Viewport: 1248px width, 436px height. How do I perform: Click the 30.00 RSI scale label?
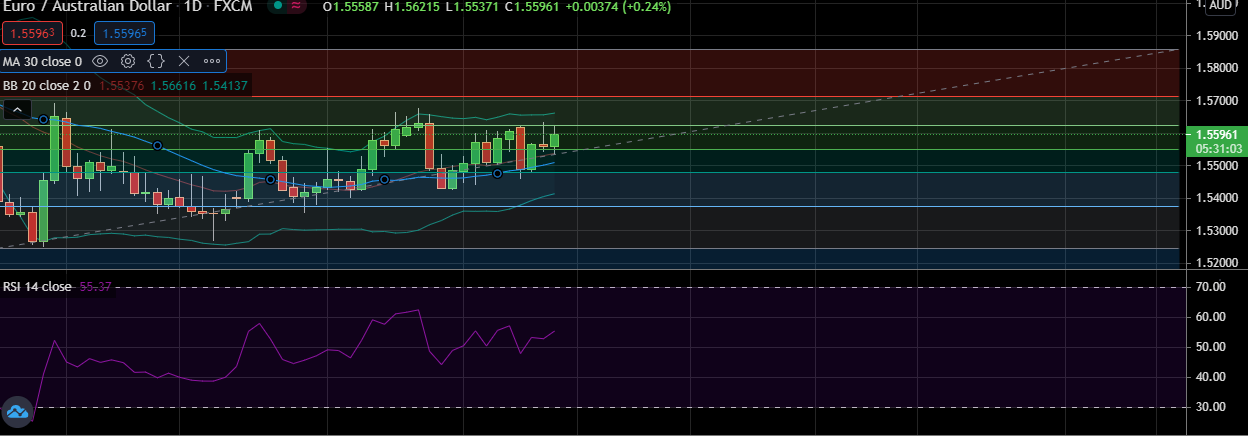point(1210,407)
